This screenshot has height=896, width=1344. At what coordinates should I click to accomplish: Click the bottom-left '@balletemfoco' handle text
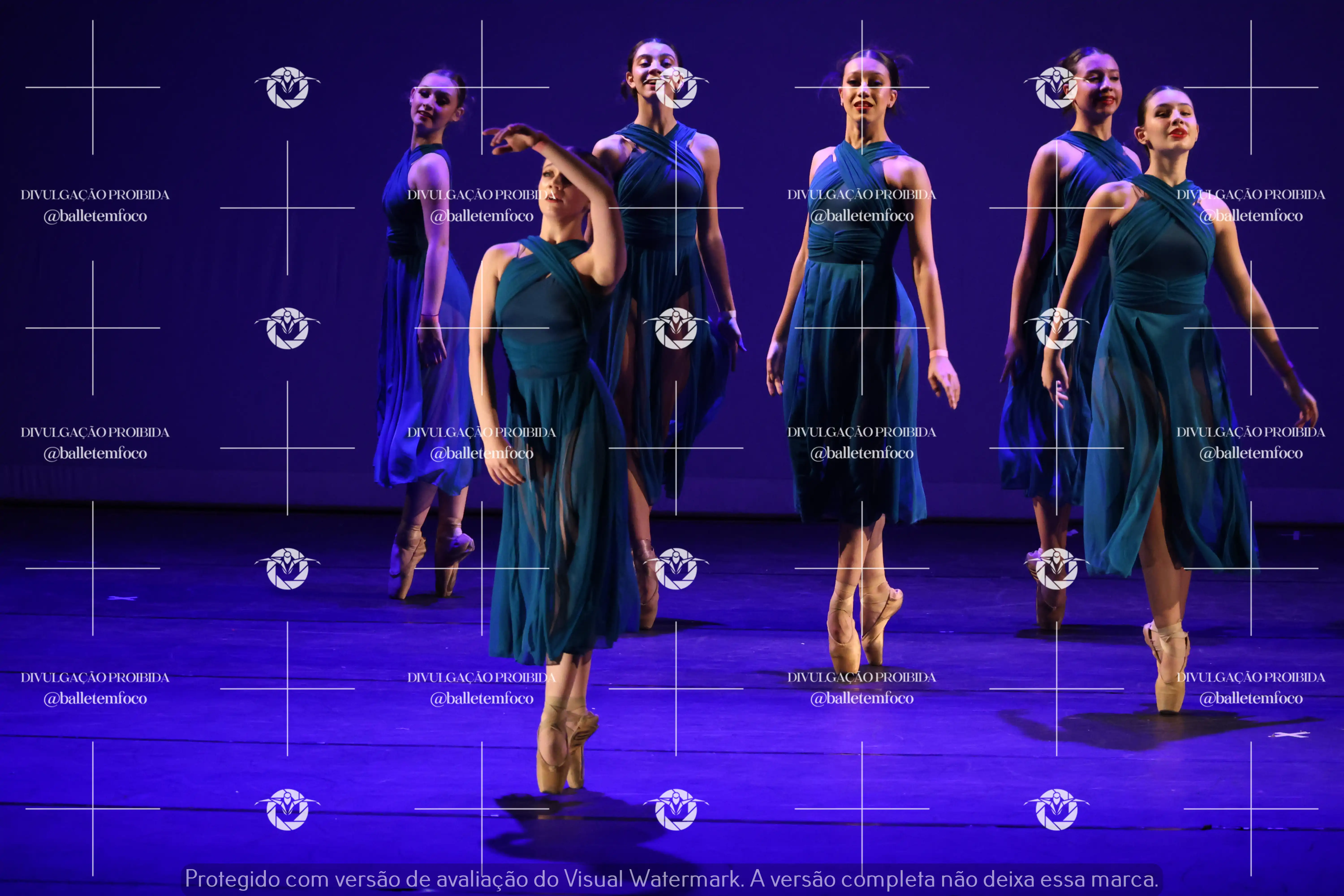95,698
